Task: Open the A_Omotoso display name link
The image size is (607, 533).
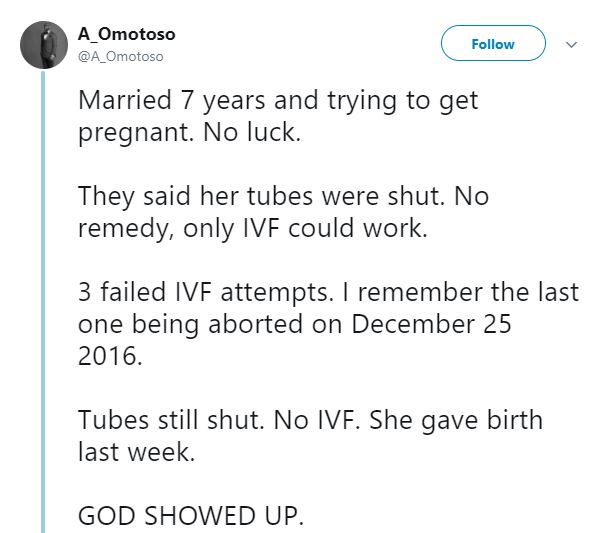Action: (126, 34)
